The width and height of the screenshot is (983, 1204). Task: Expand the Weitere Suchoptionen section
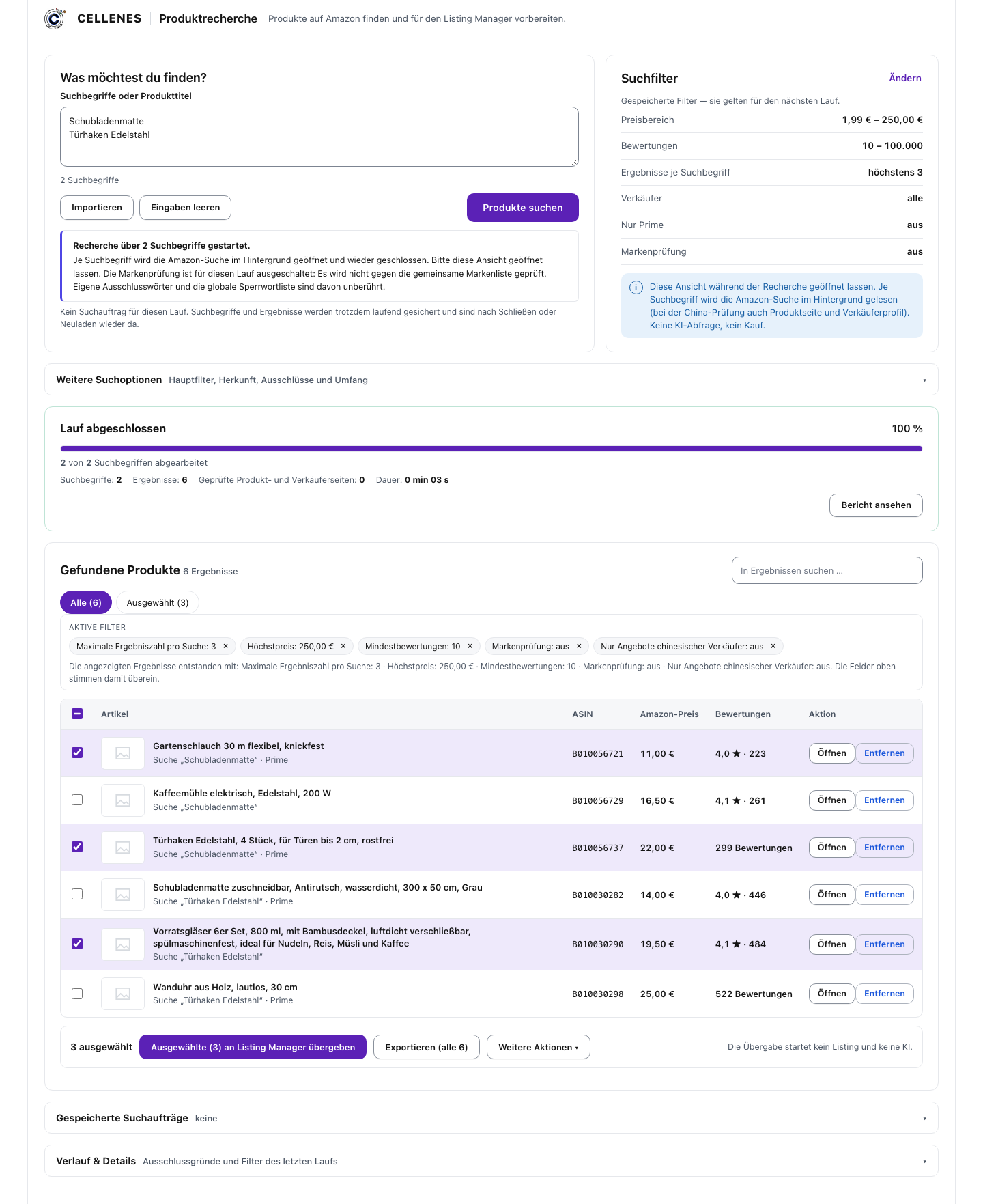pyautogui.click(x=491, y=380)
